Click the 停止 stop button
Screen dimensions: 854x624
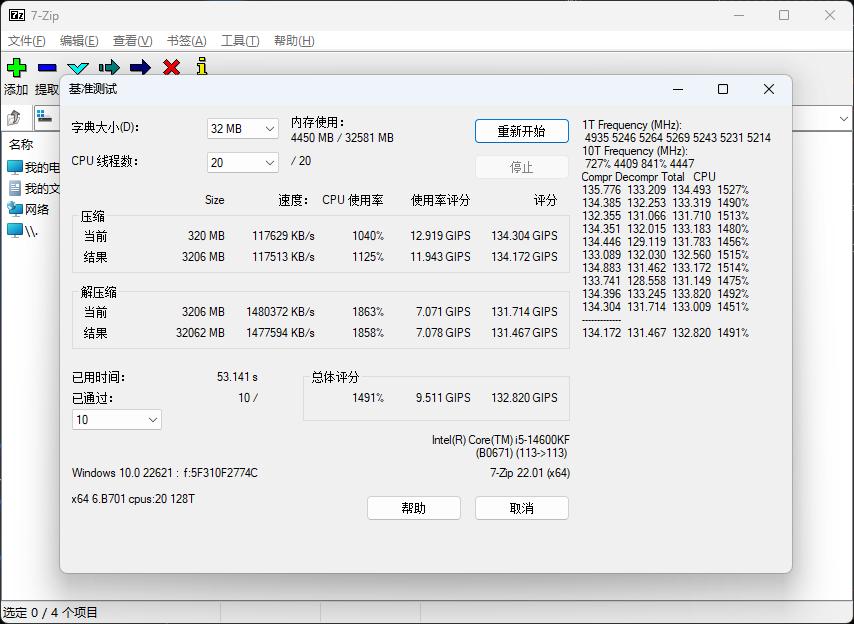point(522,167)
